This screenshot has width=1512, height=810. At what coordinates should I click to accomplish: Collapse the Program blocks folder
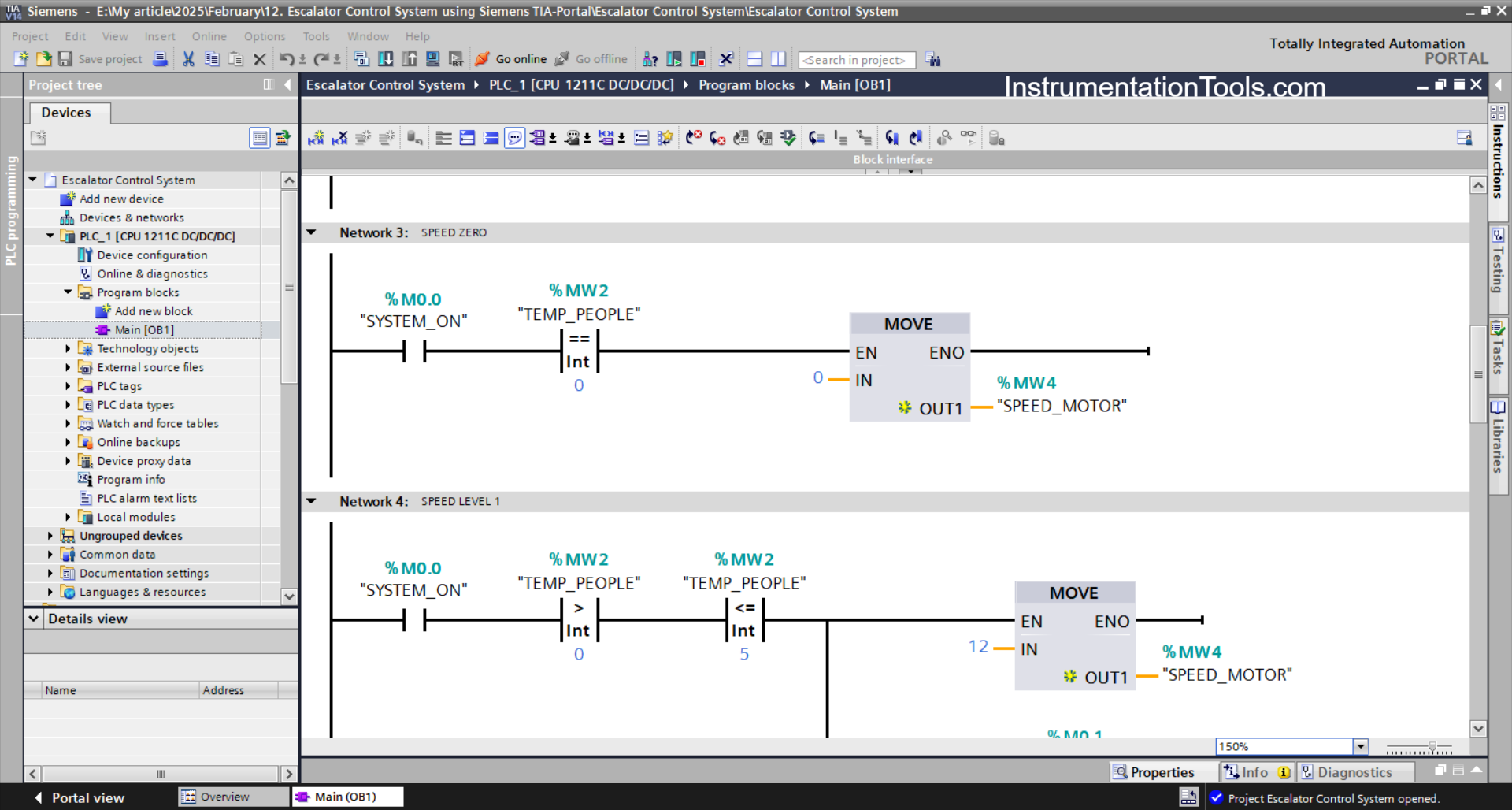[x=68, y=292]
